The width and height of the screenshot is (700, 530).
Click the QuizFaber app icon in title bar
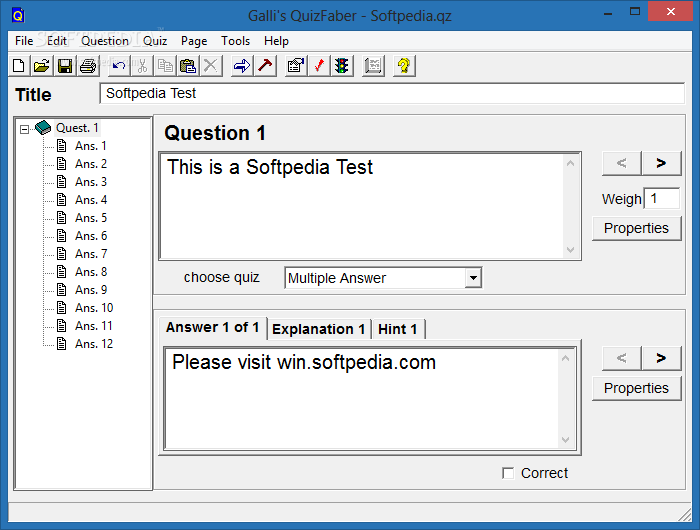click(18, 16)
